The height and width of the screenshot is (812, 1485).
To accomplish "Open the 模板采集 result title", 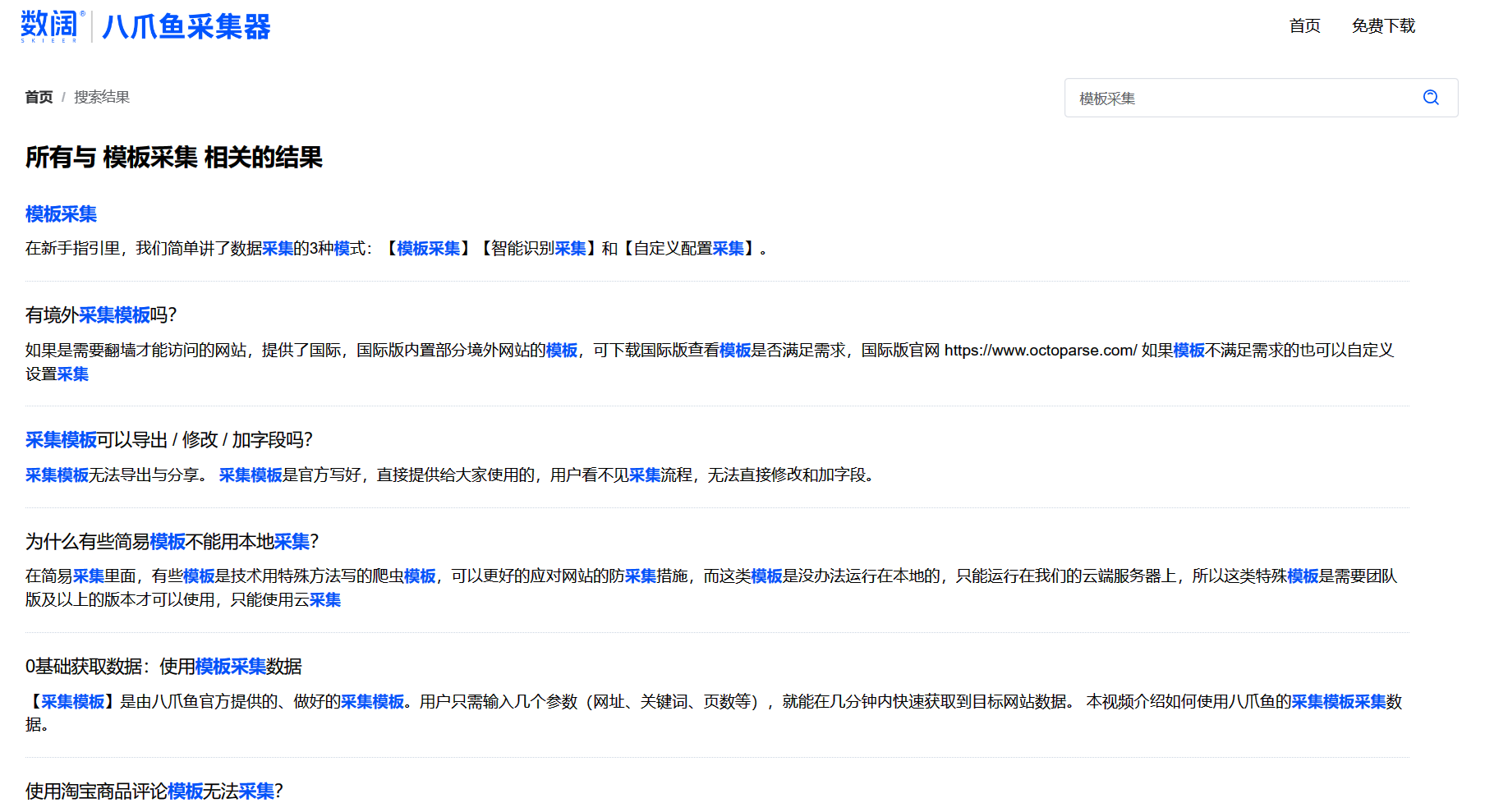I will pos(61,214).
